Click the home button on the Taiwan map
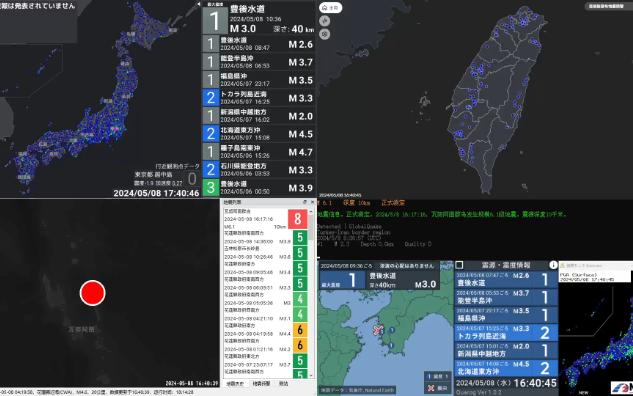This screenshot has height=396, width=633. click(x=330, y=8)
